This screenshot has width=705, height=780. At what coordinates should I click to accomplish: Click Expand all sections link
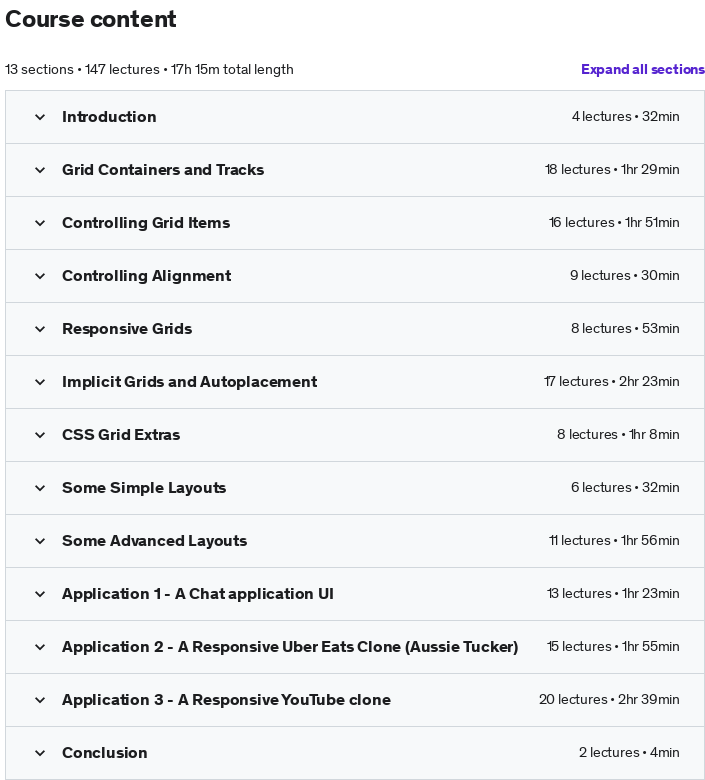(x=643, y=69)
